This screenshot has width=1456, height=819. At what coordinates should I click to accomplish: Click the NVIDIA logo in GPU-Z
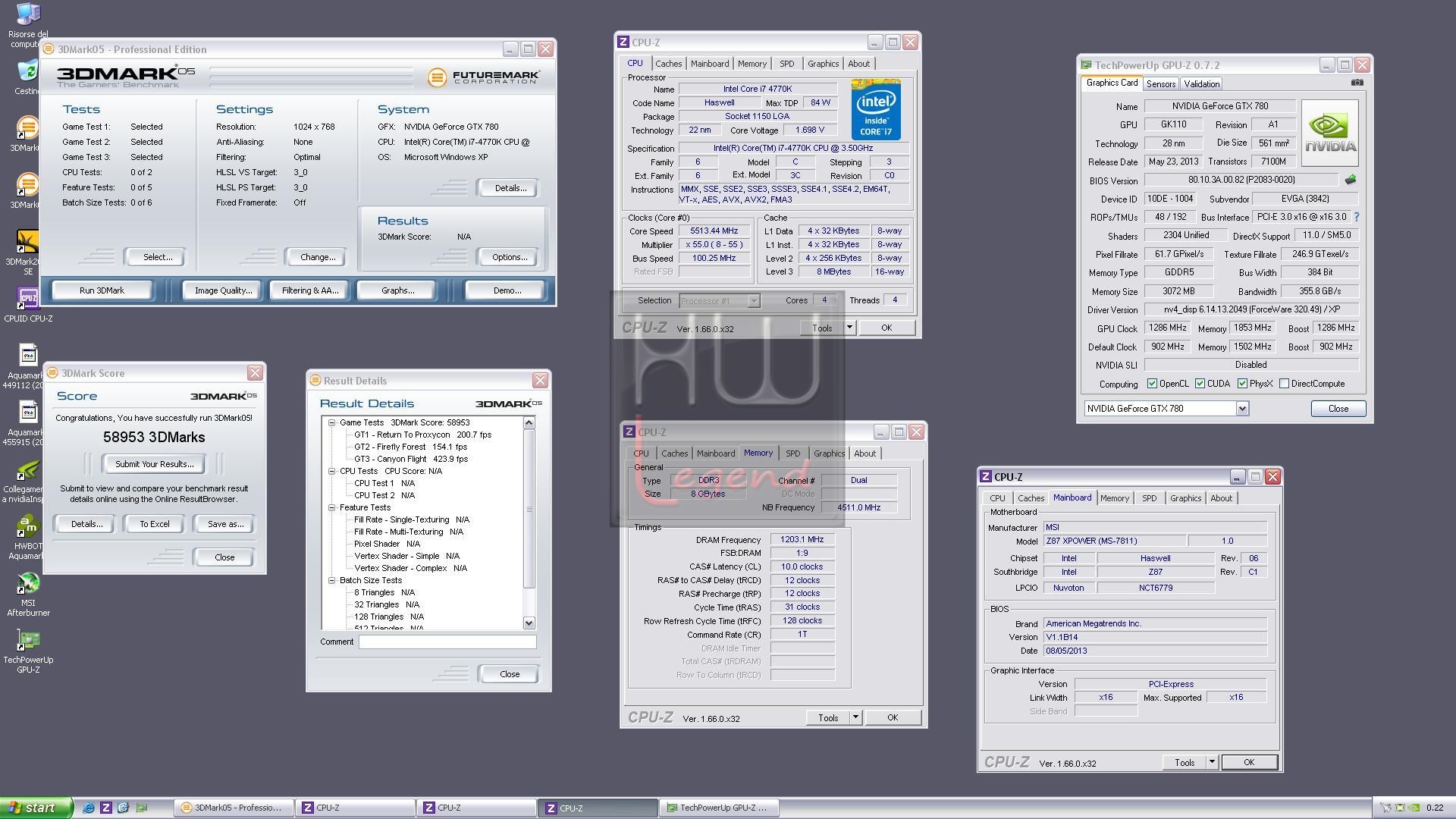pyautogui.click(x=1329, y=133)
